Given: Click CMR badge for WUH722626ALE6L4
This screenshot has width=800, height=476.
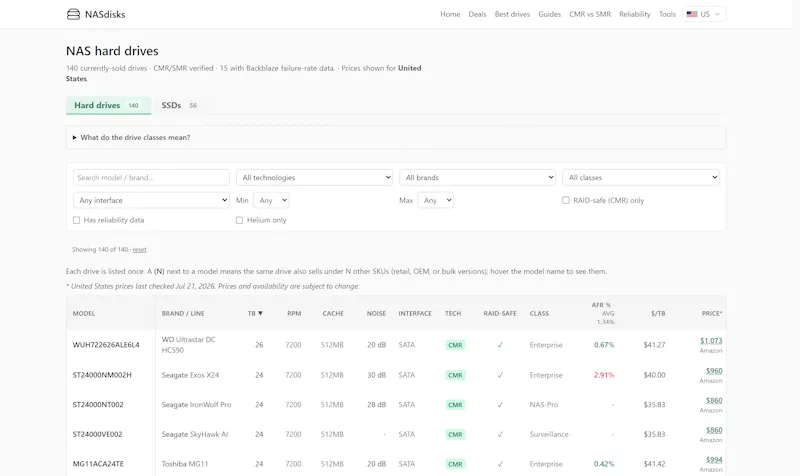Looking at the screenshot, I should [x=455, y=345].
